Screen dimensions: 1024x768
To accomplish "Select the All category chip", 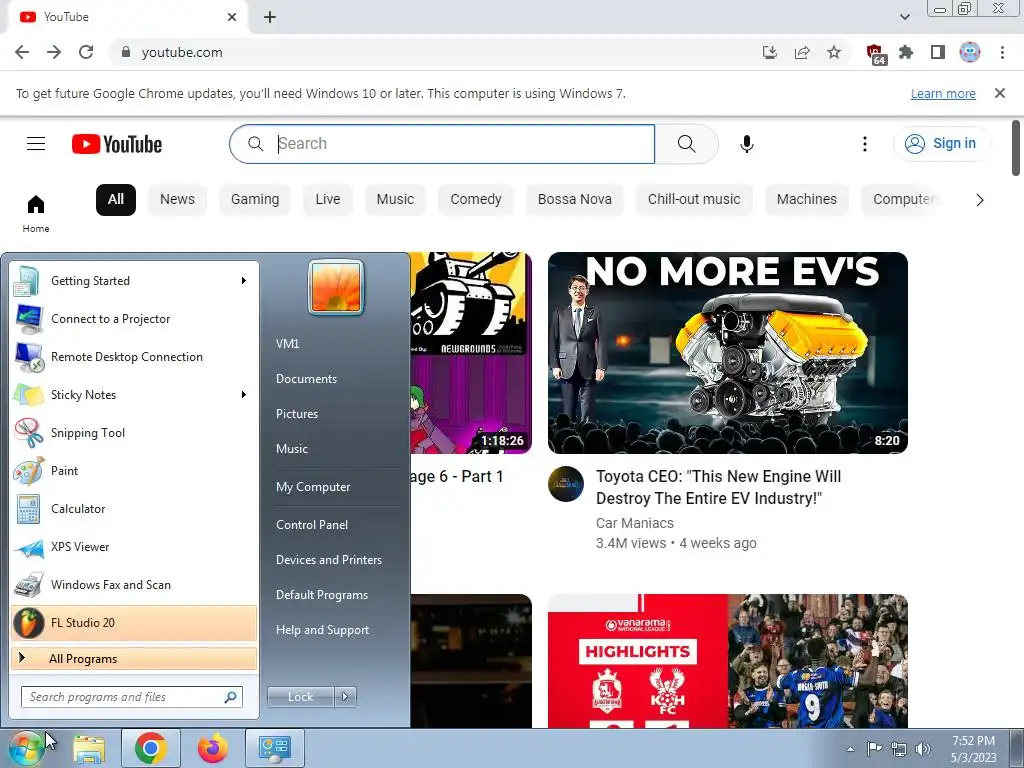I will [x=116, y=199].
